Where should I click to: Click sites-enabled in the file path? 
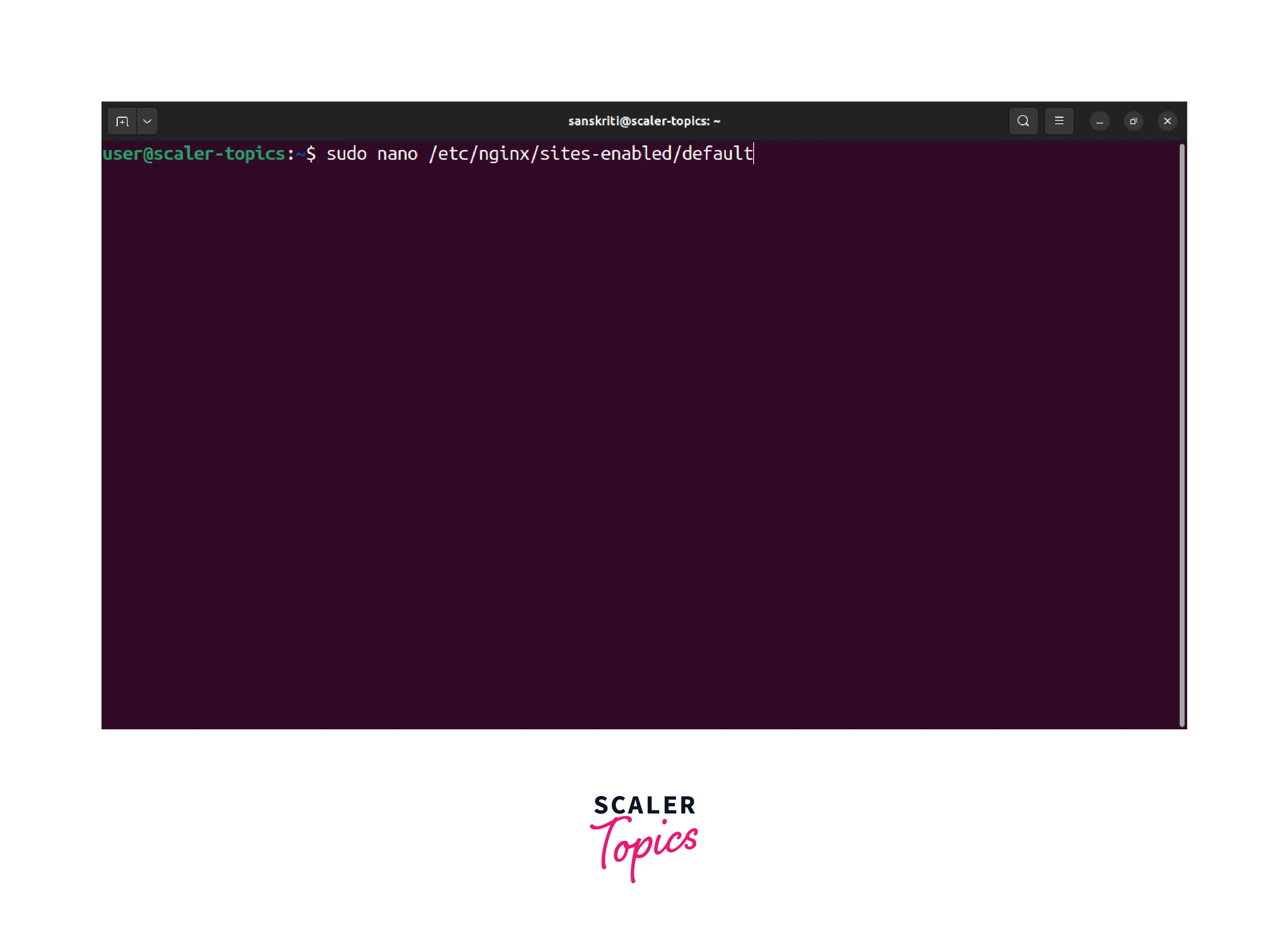click(x=605, y=154)
